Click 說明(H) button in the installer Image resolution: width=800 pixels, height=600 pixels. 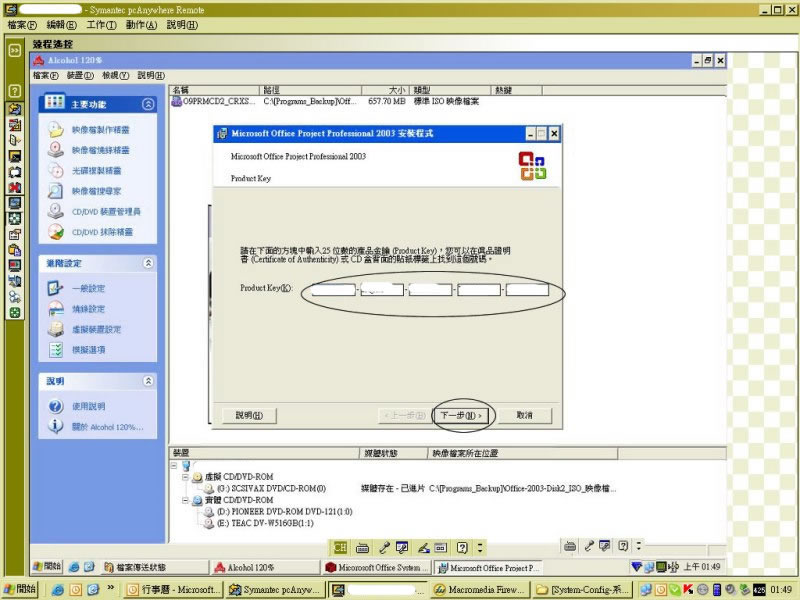coord(249,416)
